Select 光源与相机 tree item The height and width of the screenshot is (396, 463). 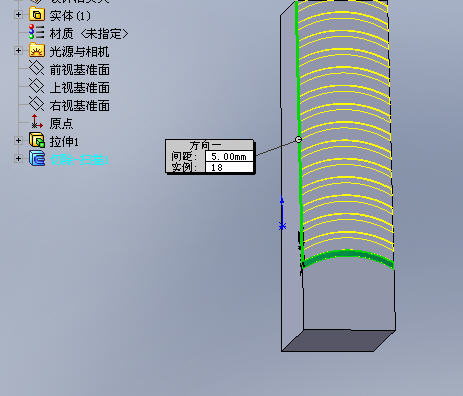point(79,52)
